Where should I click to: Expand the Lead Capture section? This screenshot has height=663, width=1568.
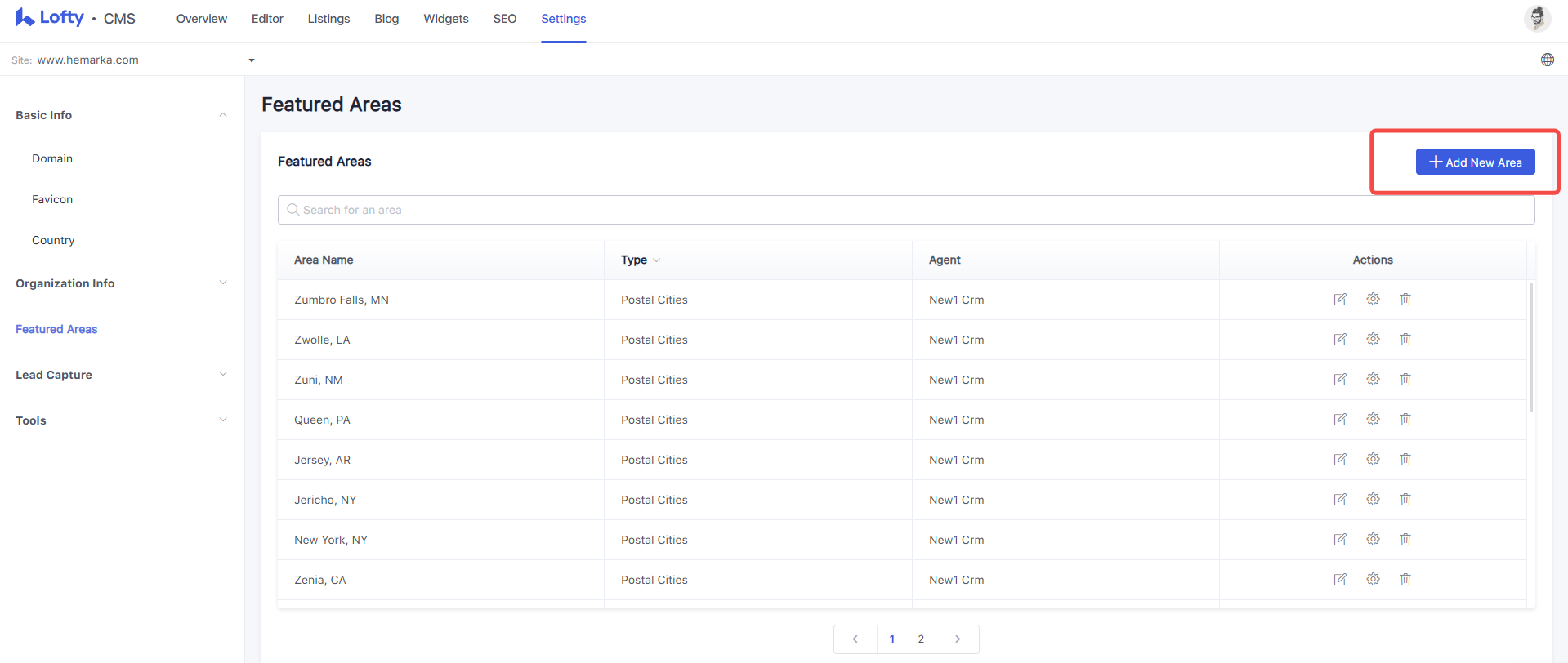121,375
